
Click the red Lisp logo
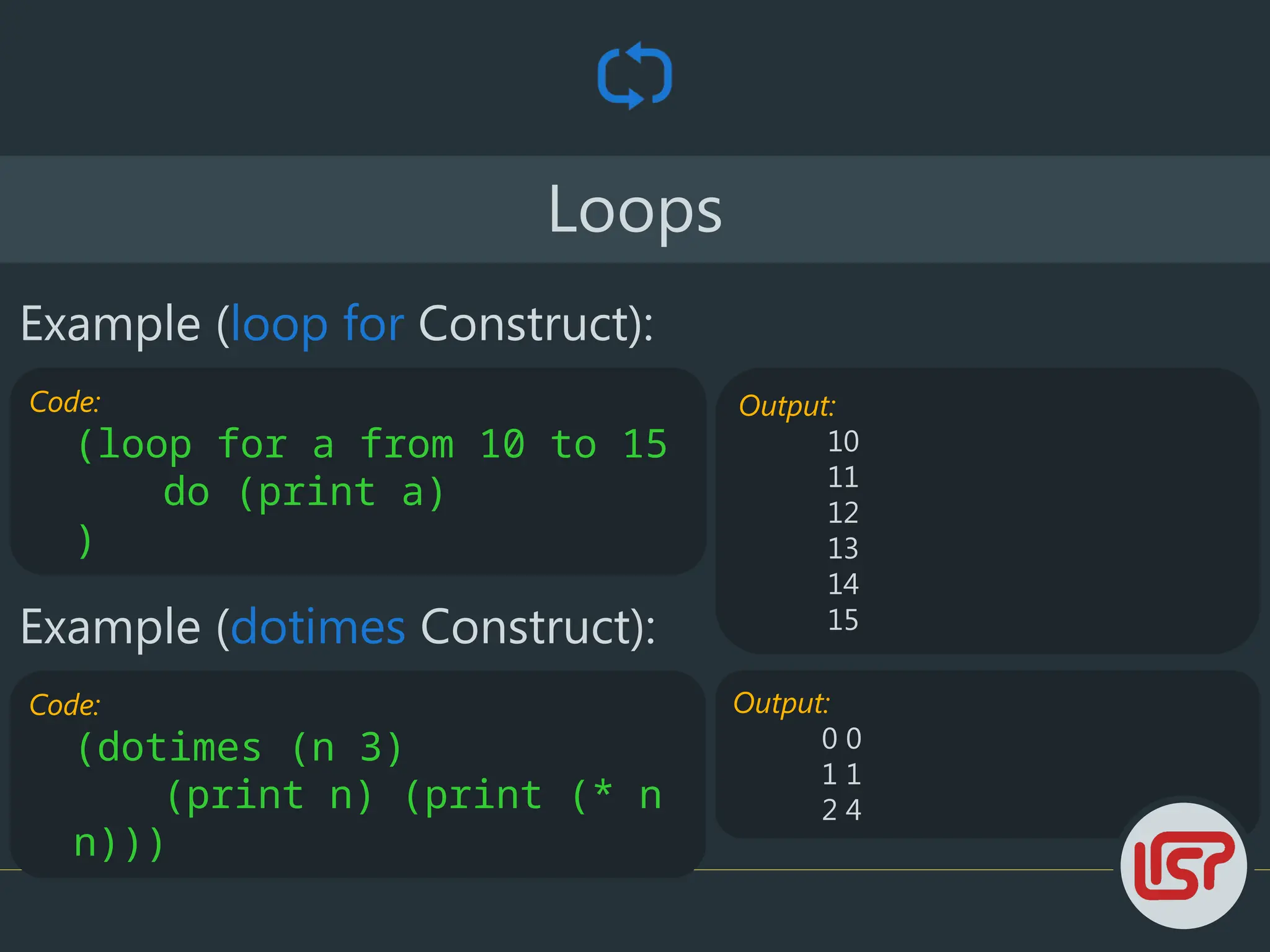click(x=1183, y=865)
